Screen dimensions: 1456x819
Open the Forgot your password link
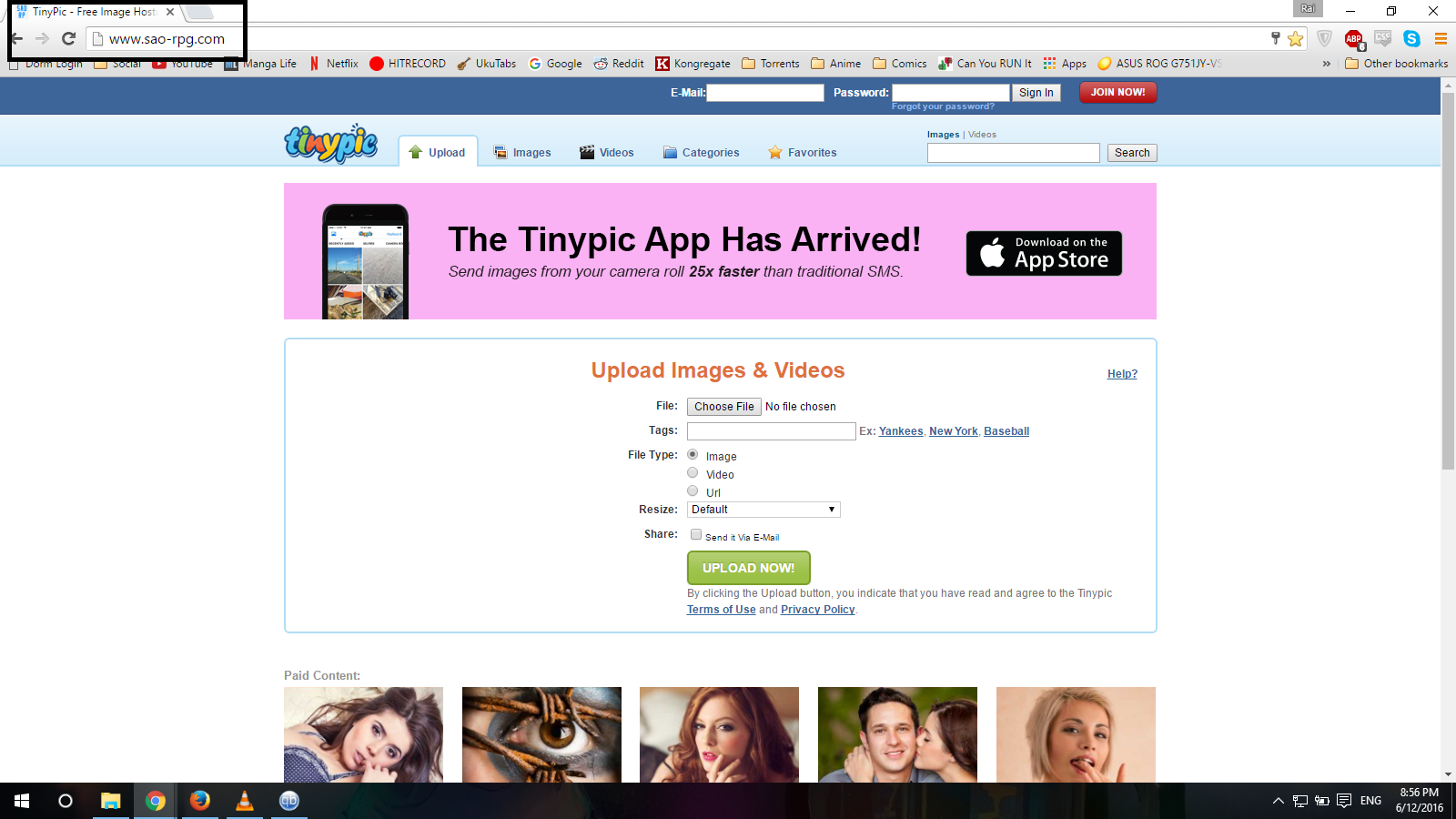(943, 106)
